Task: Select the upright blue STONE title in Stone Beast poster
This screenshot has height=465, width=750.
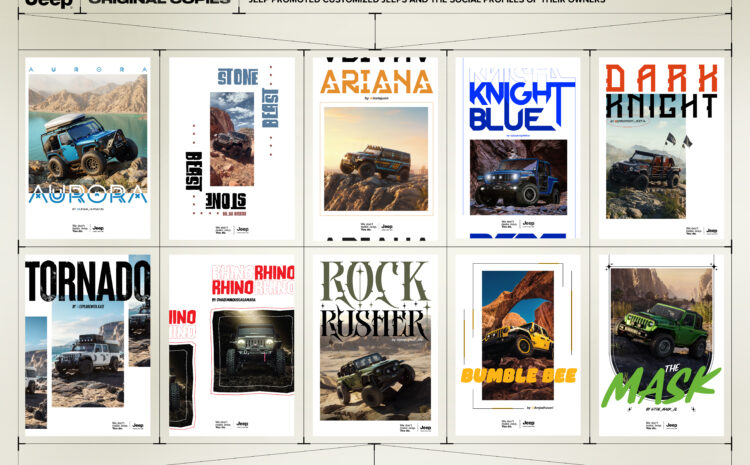Action: 238,77
